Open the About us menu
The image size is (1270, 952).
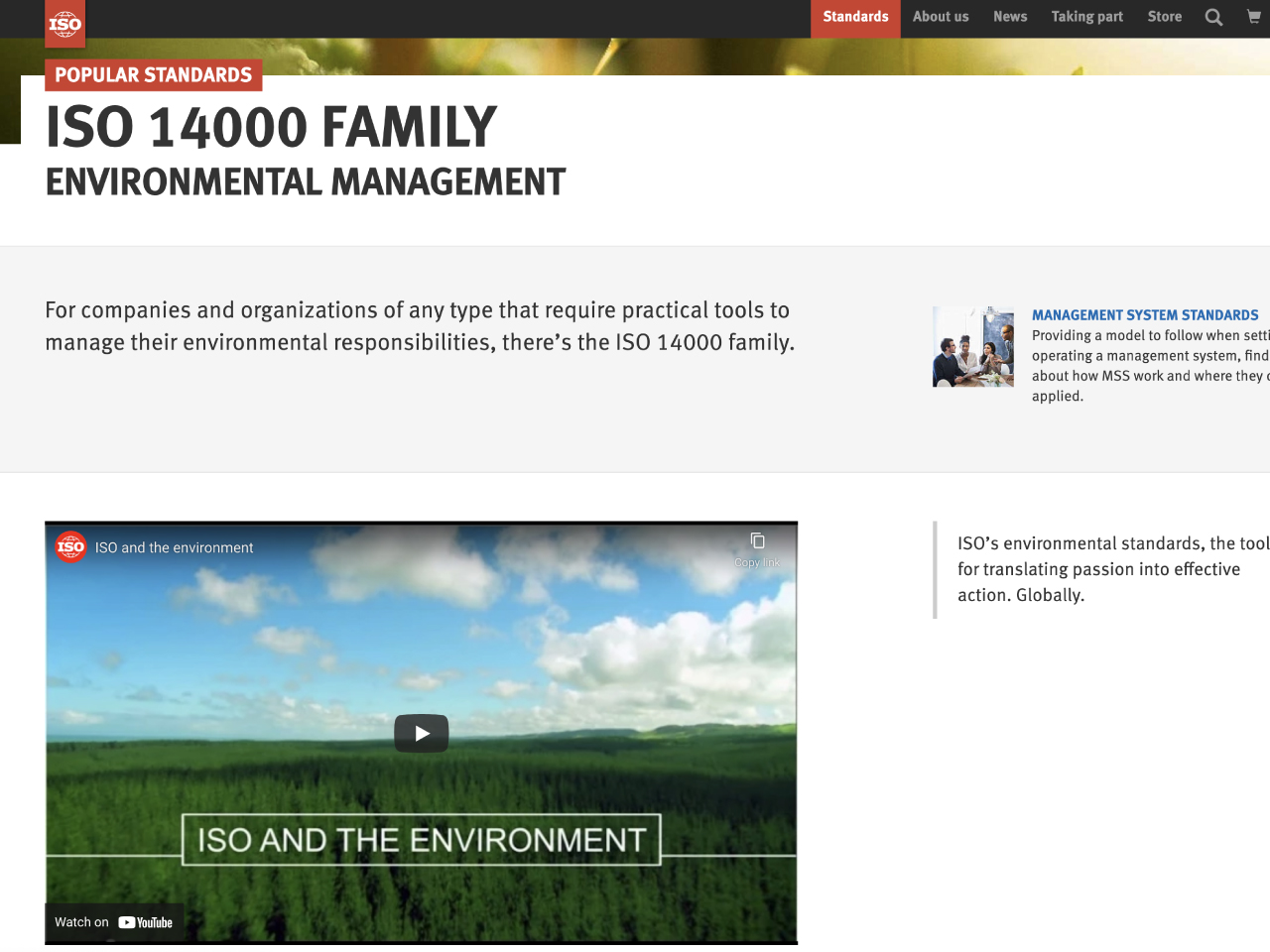coord(941,17)
